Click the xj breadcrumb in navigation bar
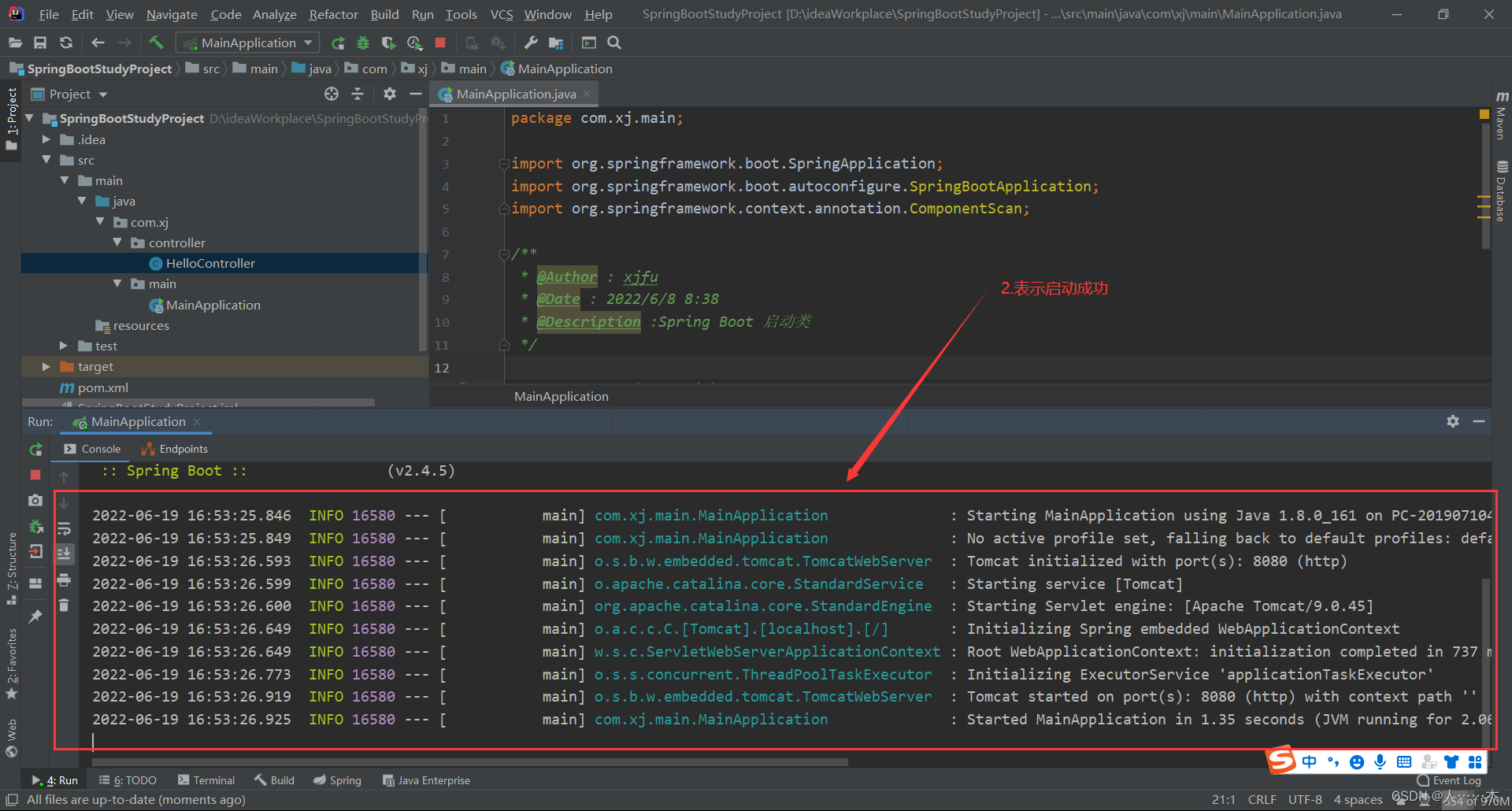This screenshot has height=811, width=1512. pyautogui.click(x=415, y=69)
